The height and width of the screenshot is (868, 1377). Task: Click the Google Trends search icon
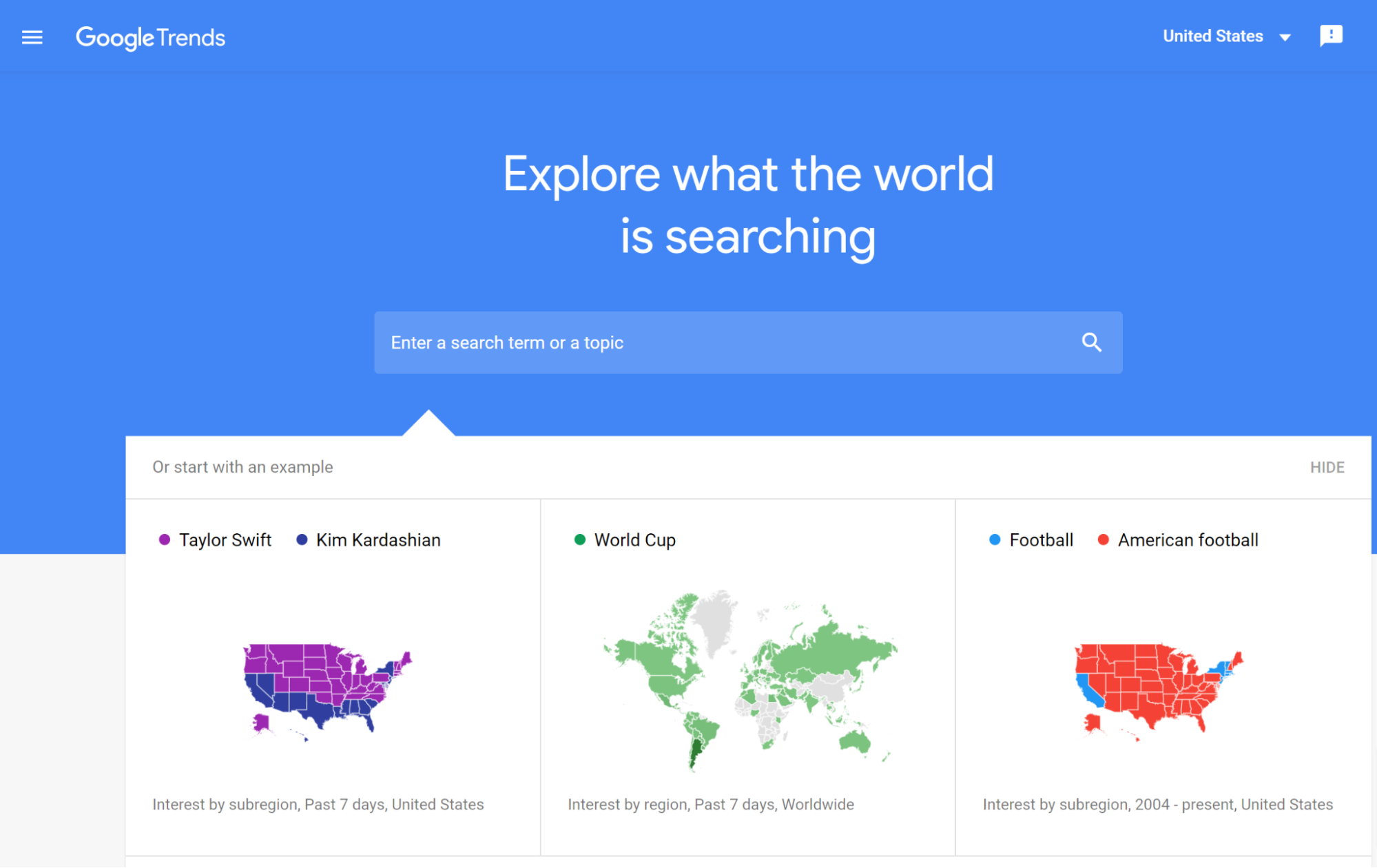click(1092, 342)
